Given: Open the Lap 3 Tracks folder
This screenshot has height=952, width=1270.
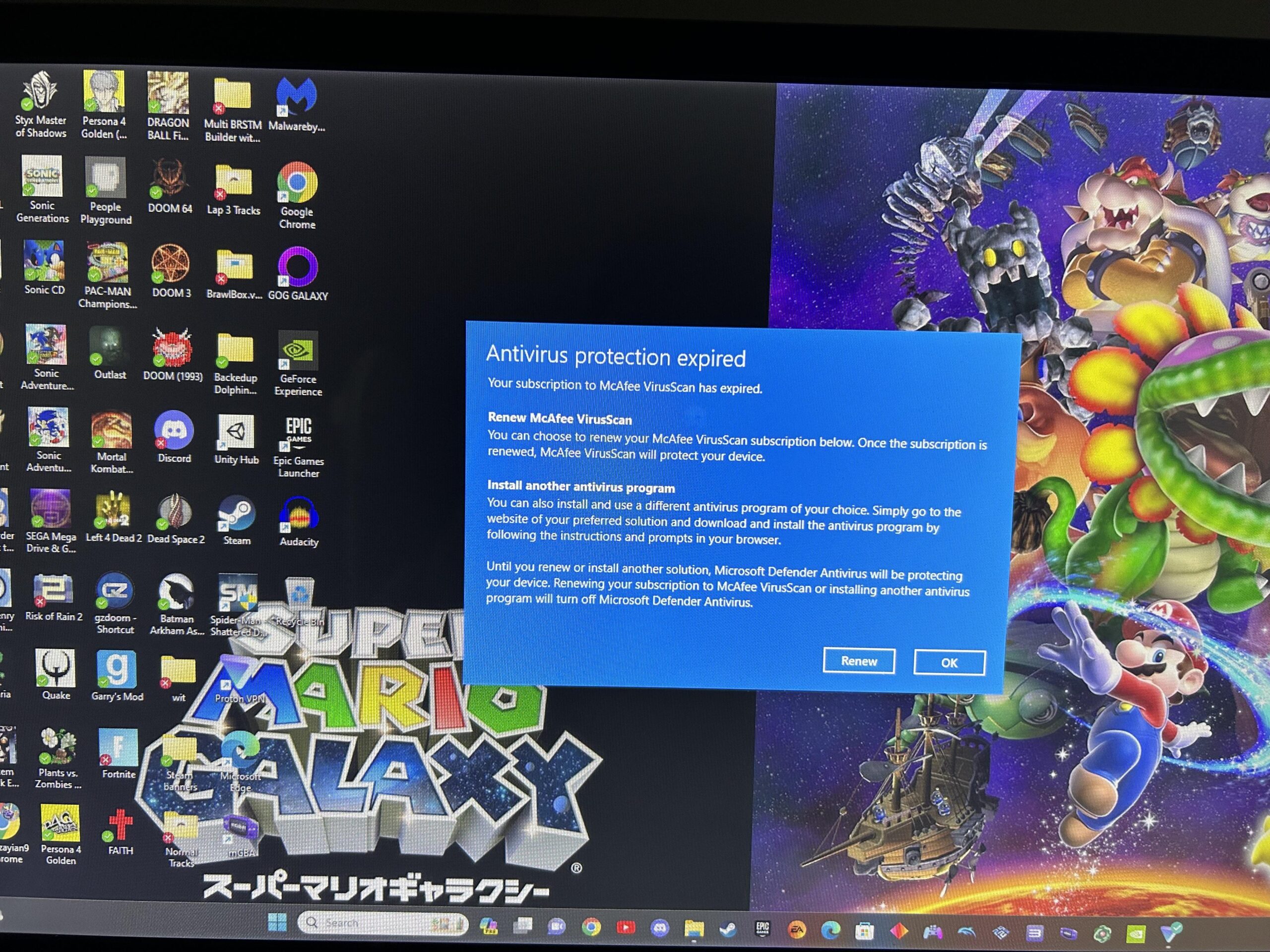Looking at the screenshot, I should tap(233, 190).
